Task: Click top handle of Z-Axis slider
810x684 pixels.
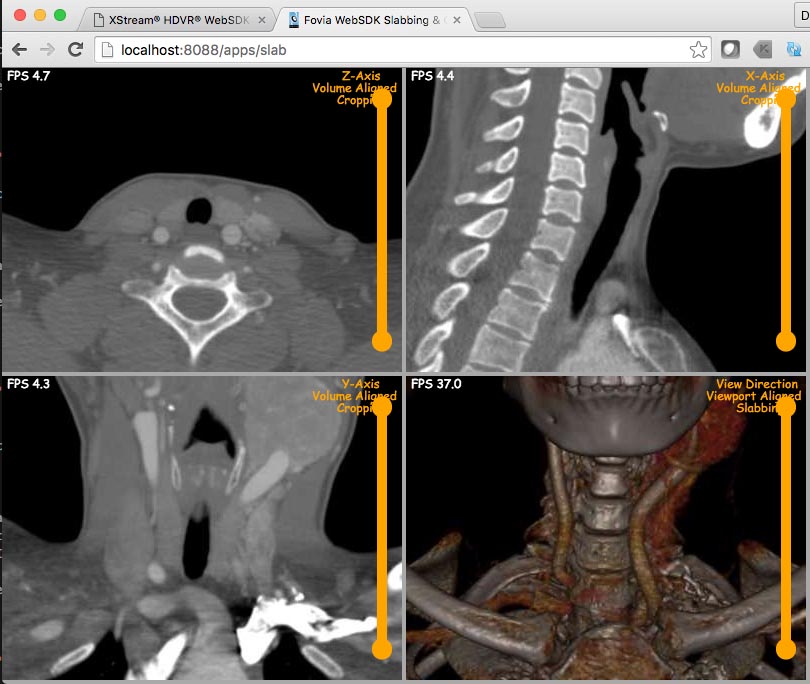Action: point(381,98)
